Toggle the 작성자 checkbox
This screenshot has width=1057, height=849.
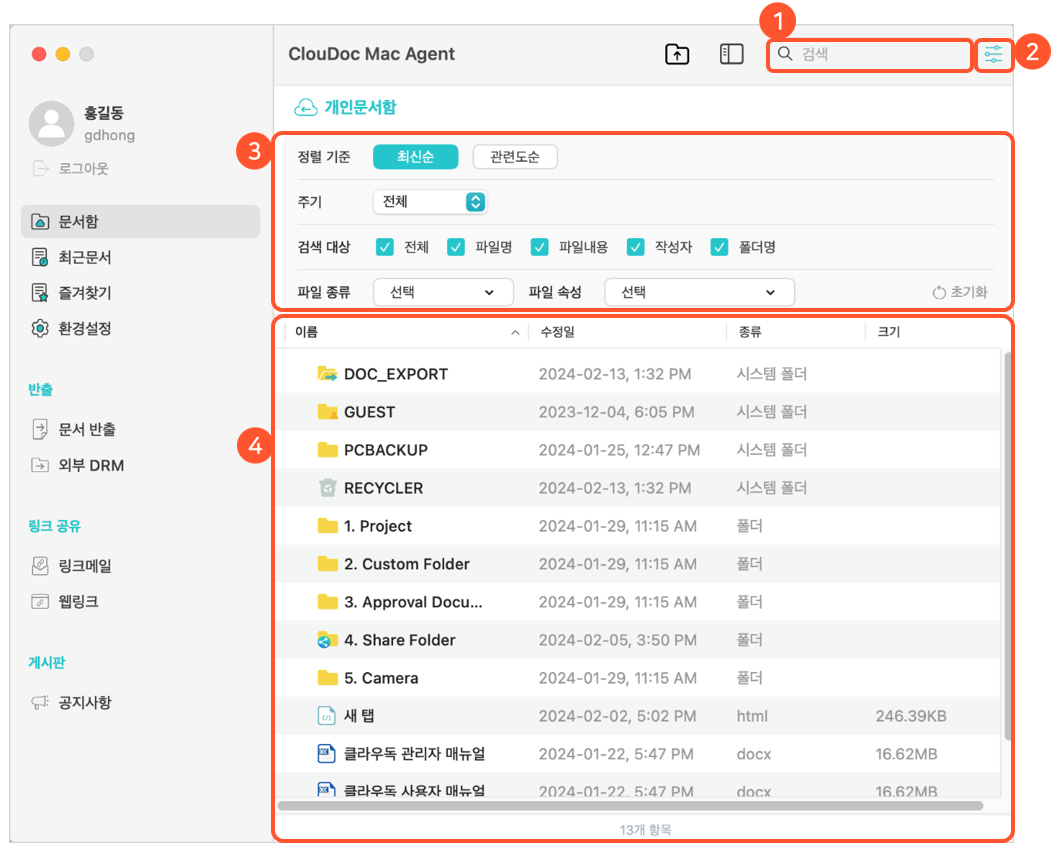click(x=635, y=247)
